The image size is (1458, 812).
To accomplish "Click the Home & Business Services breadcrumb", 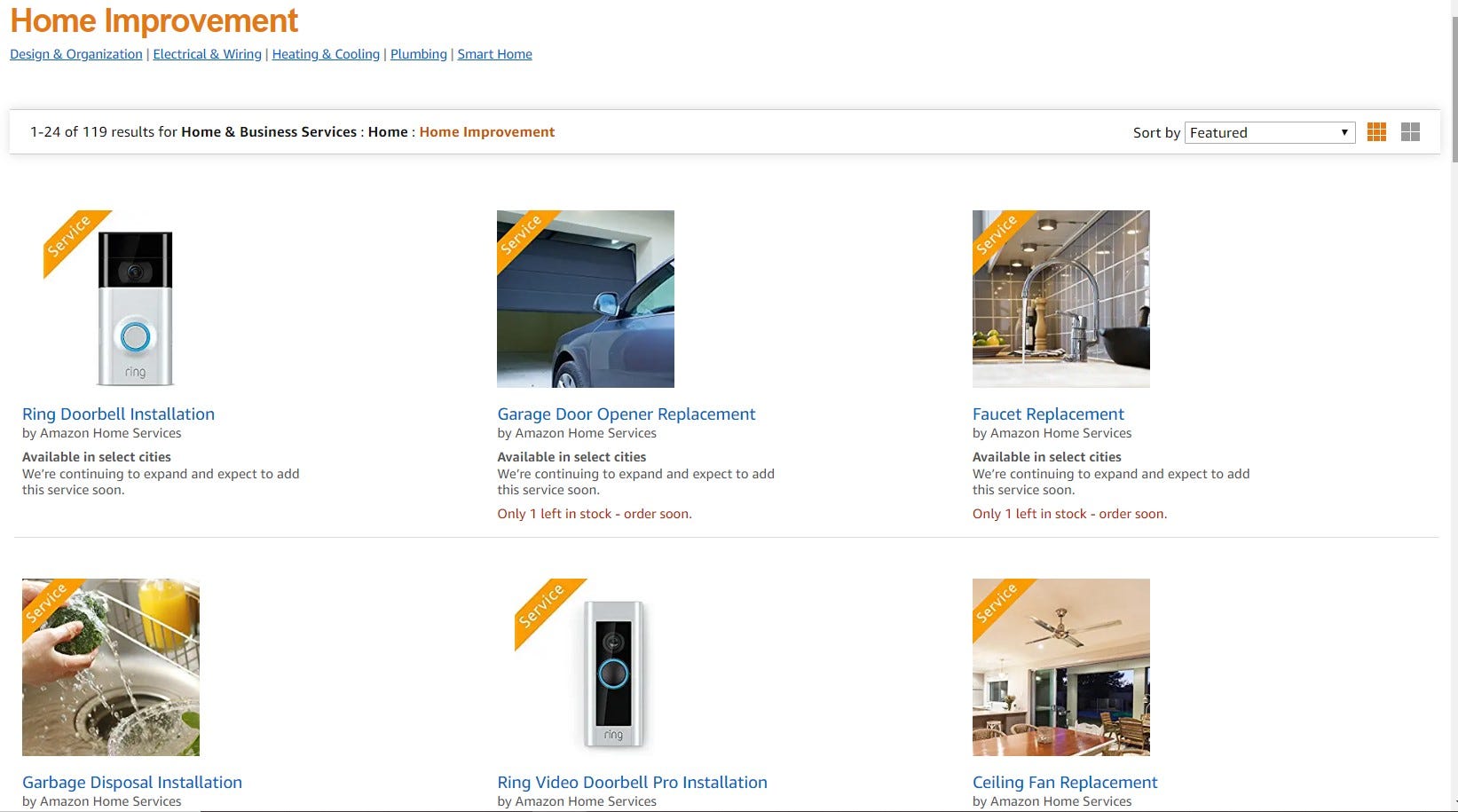I will click(269, 131).
